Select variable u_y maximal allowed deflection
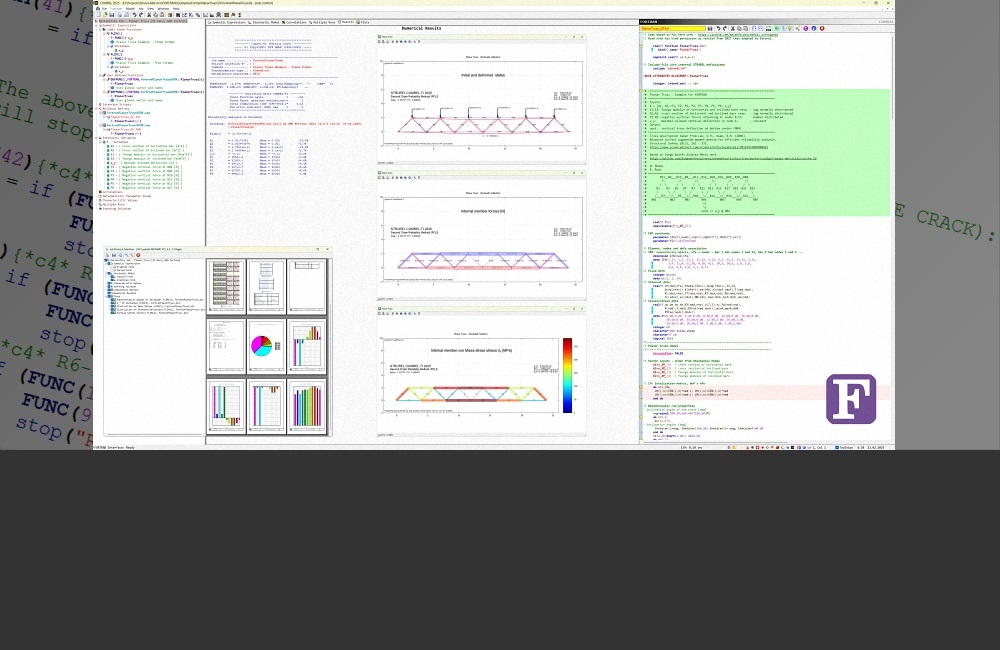This screenshot has height=650, width=1000. click(x=142, y=163)
